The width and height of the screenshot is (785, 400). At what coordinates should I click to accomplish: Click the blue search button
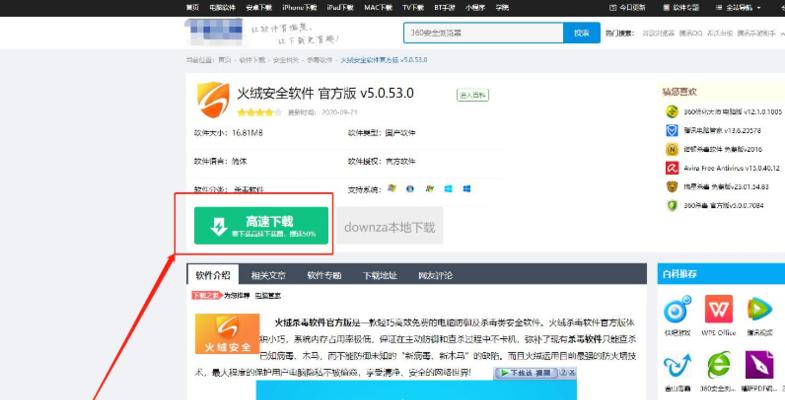coord(581,33)
